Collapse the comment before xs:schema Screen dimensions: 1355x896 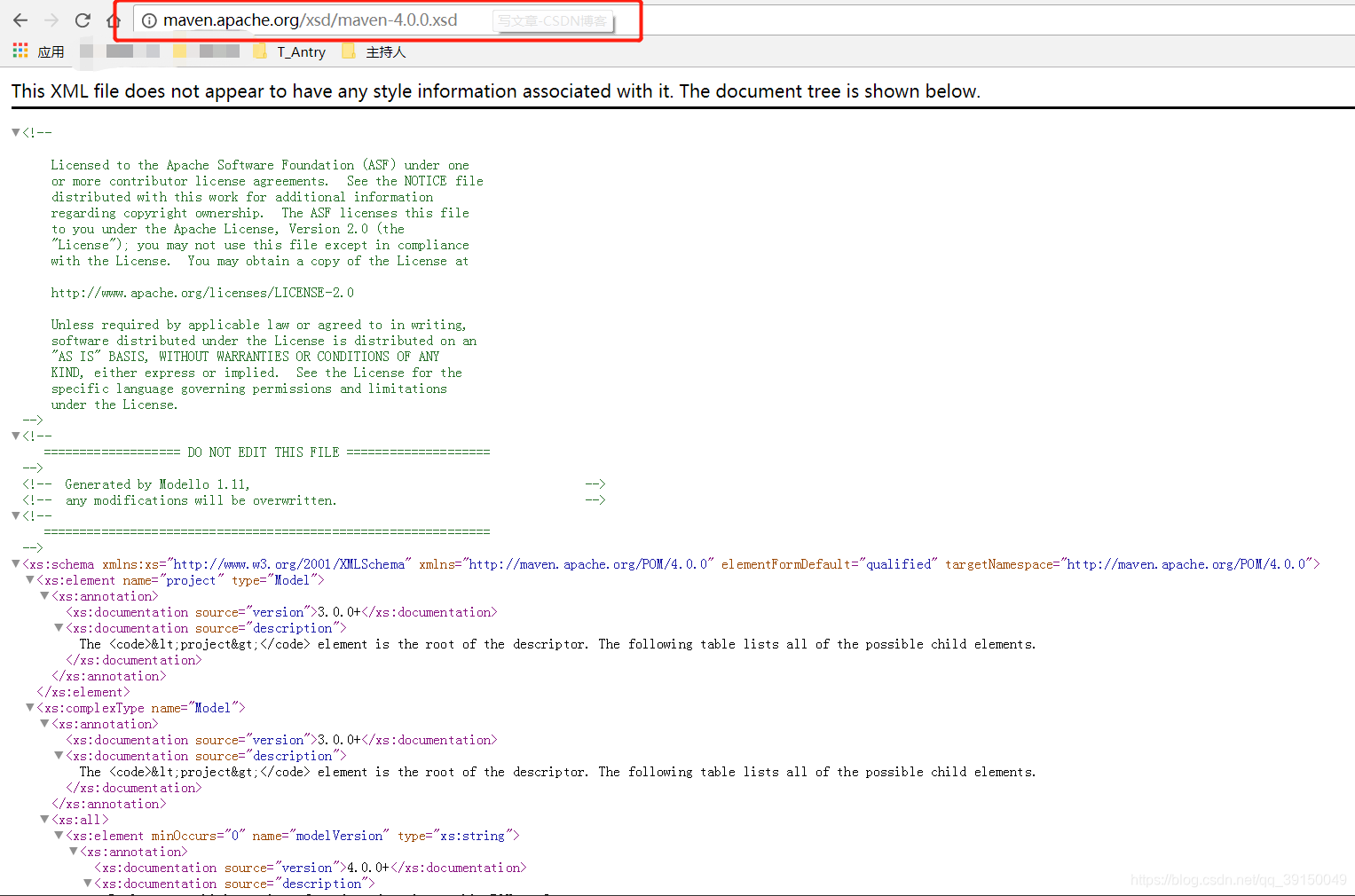[15, 515]
